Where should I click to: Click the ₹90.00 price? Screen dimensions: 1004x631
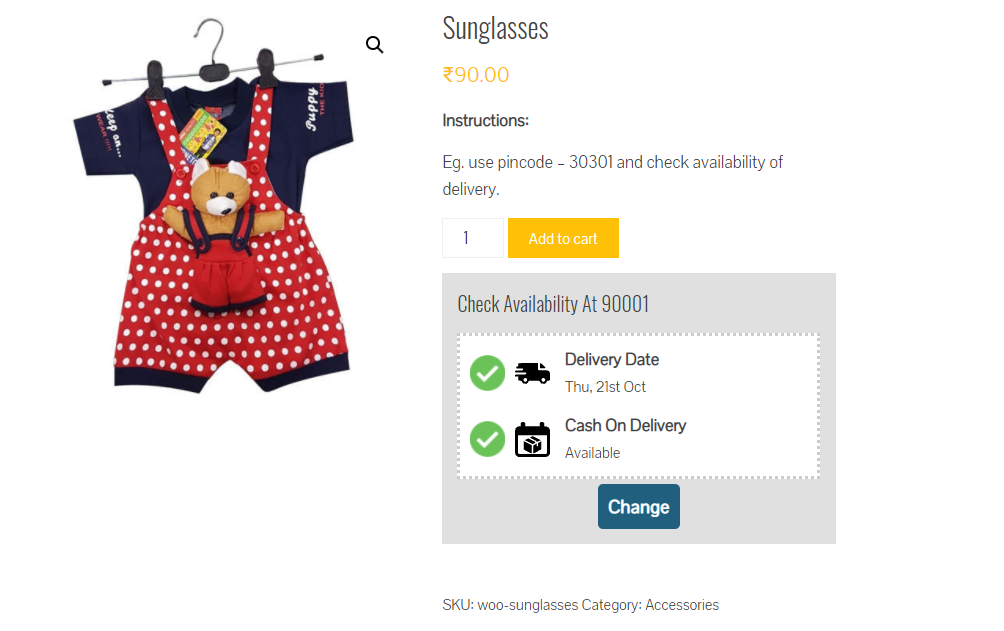476,75
